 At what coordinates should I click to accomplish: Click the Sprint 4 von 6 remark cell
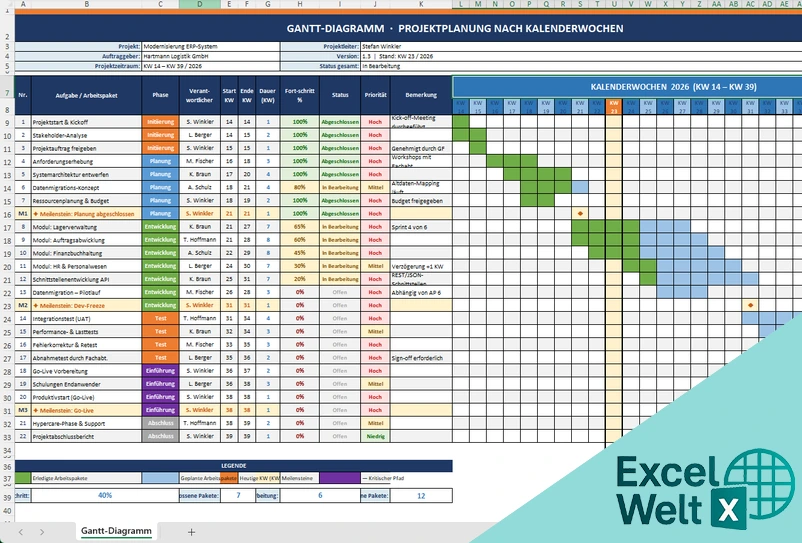[421, 227]
